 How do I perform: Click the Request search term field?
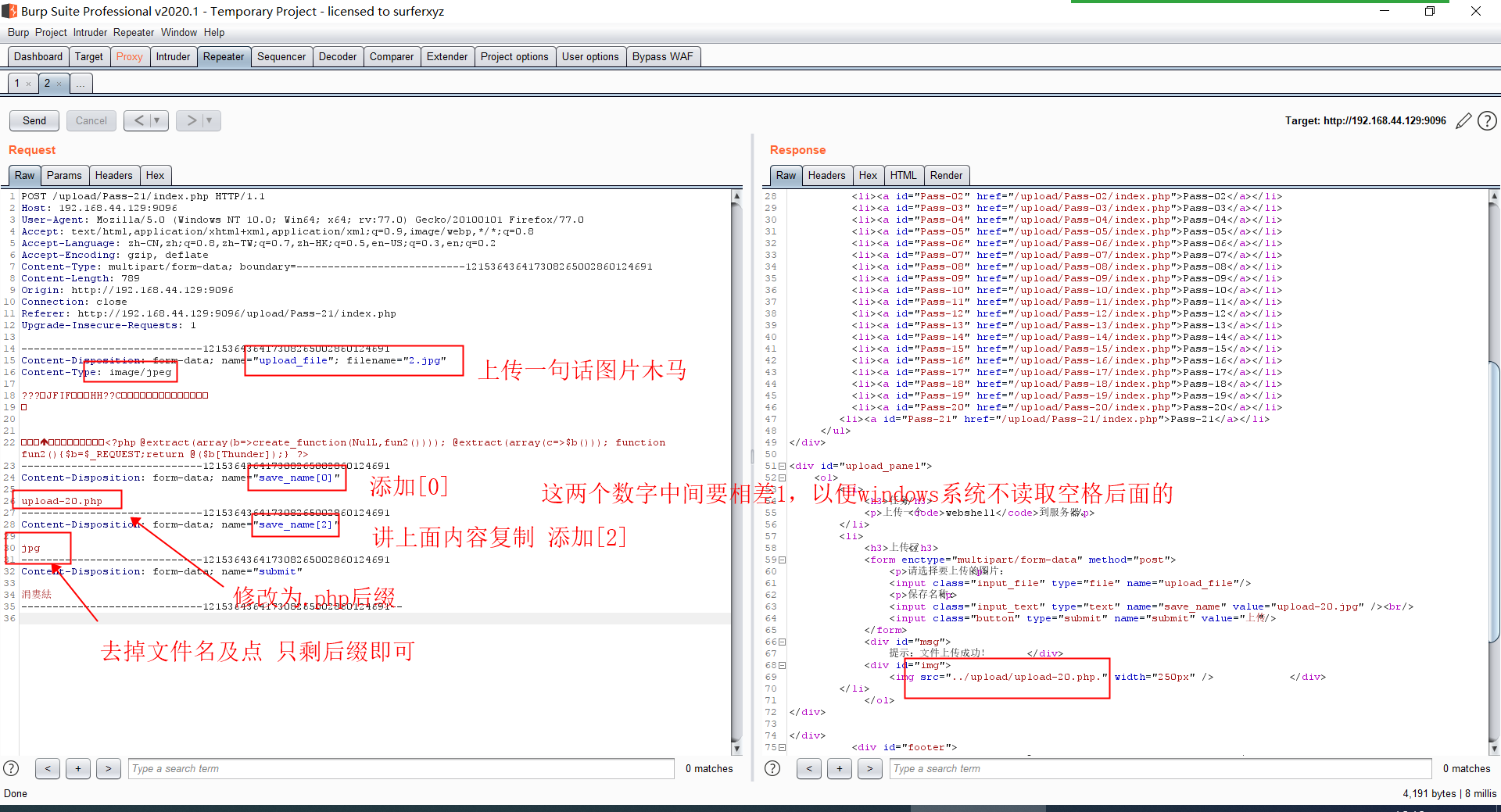coord(401,768)
